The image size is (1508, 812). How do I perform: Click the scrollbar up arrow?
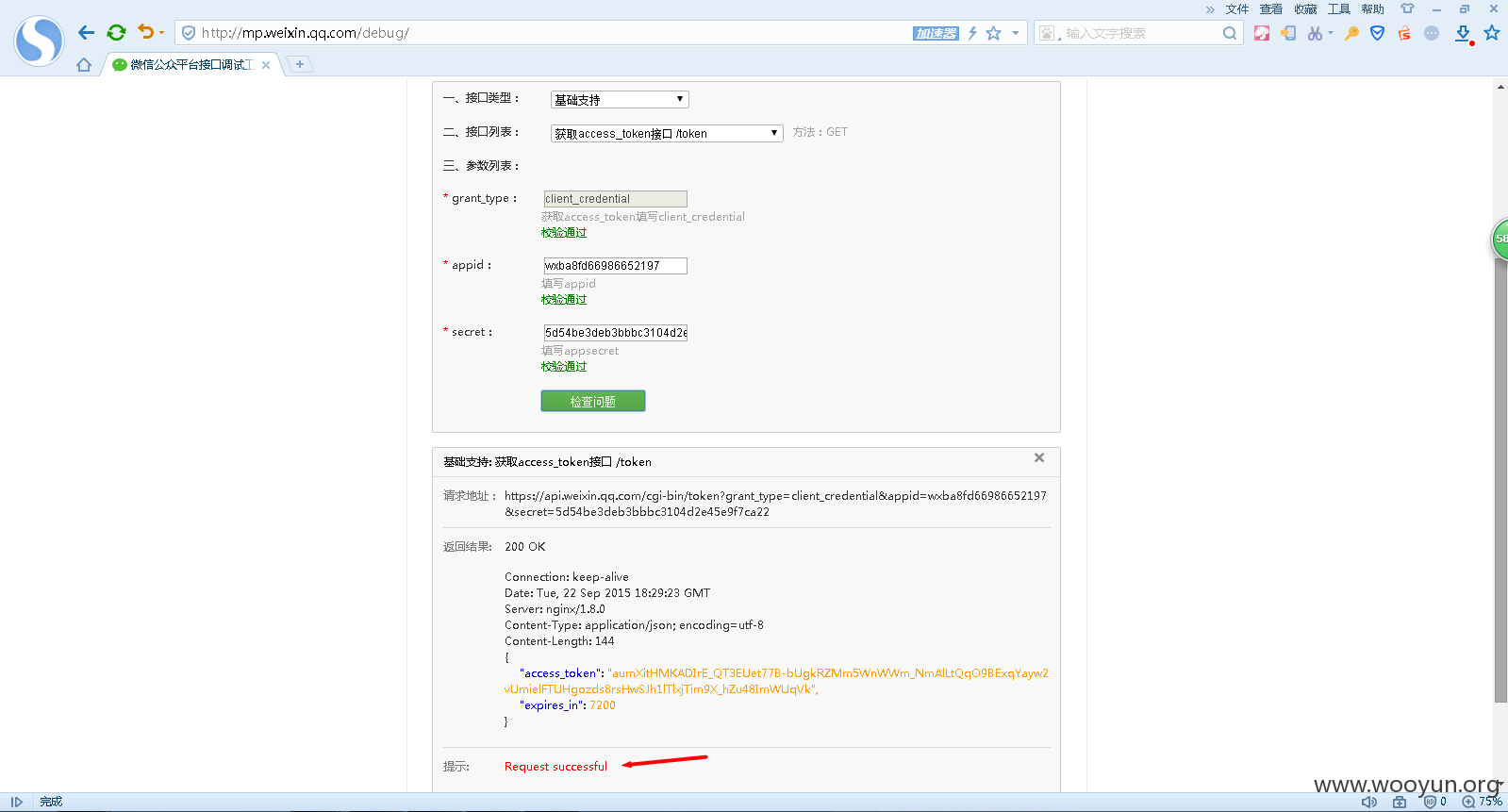[x=1500, y=87]
